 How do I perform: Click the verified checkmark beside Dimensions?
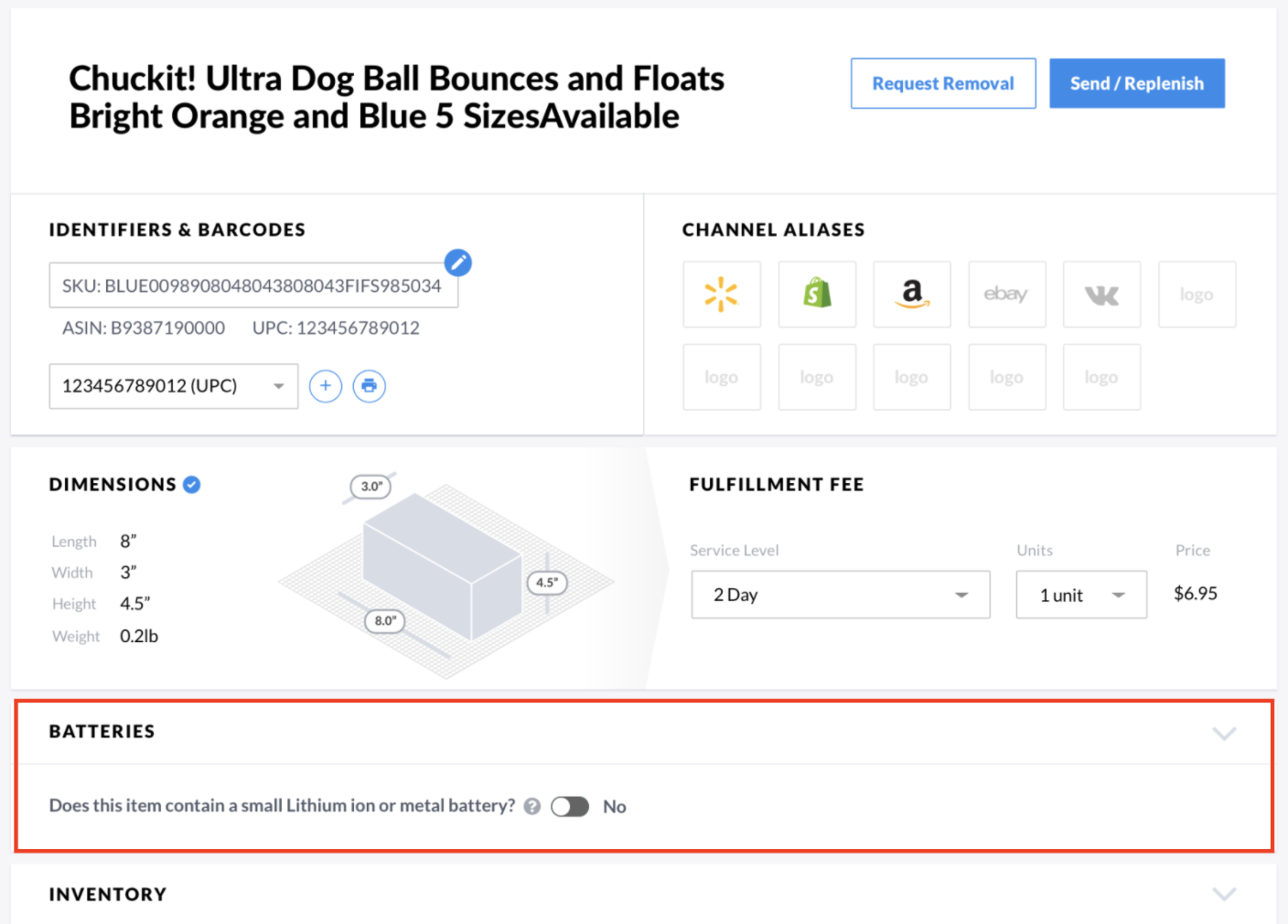point(192,485)
